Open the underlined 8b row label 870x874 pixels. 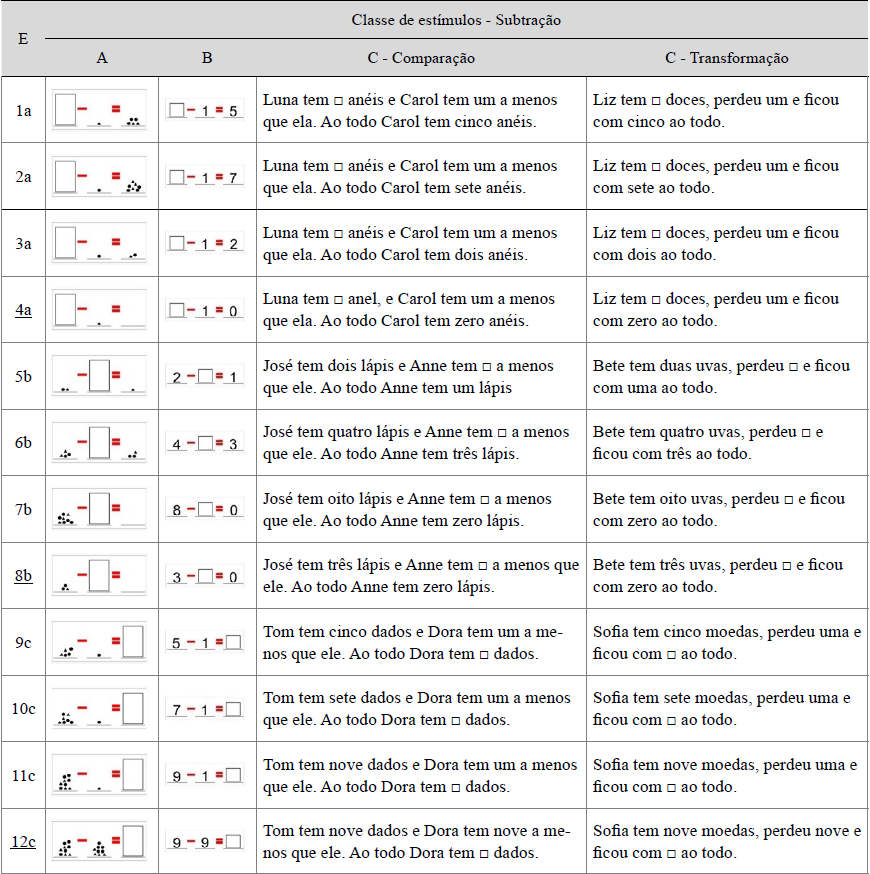tap(23, 576)
